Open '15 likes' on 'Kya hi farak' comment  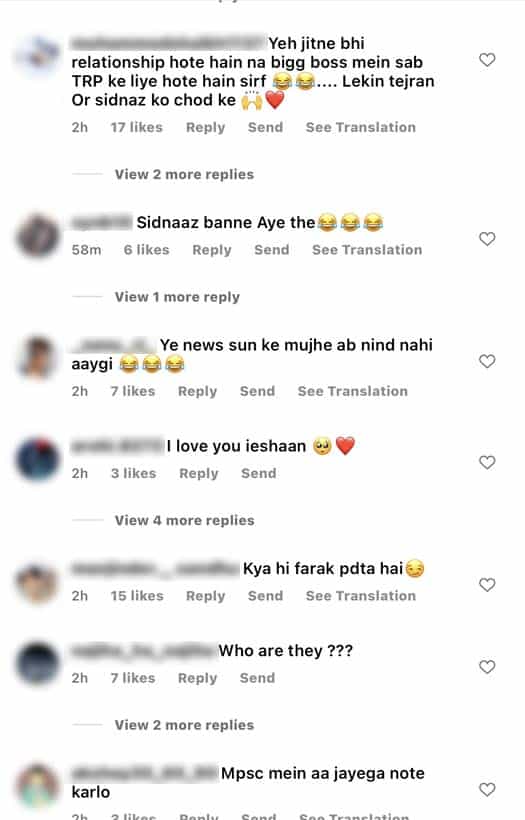click(x=137, y=596)
